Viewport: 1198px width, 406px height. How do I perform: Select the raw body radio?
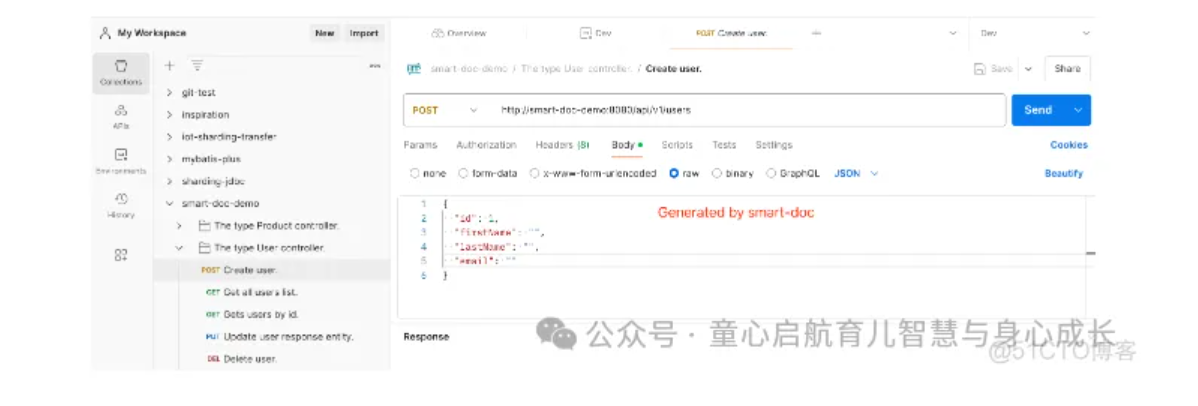point(674,174)
